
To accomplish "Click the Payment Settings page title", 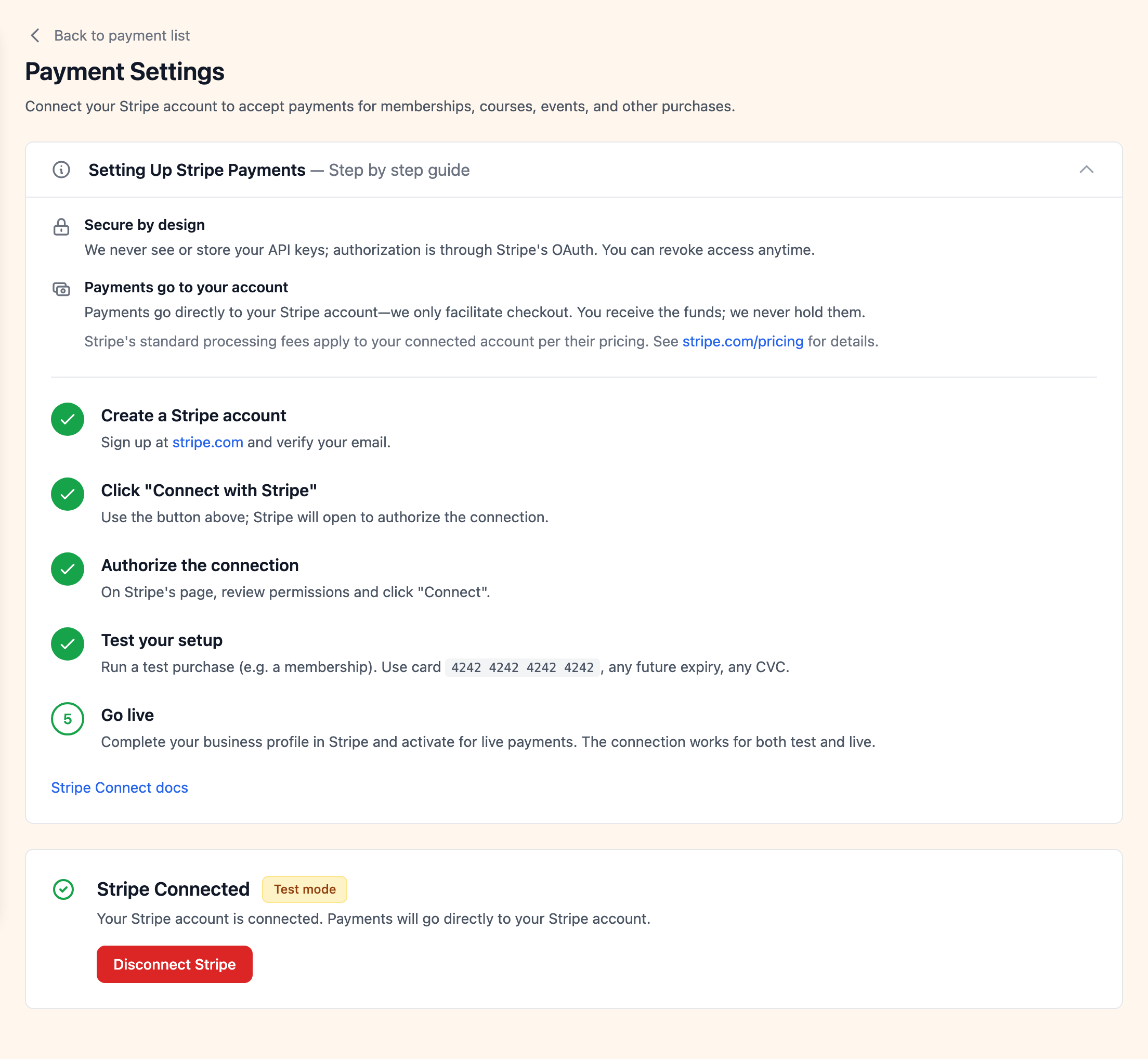I will coord(125,72).
